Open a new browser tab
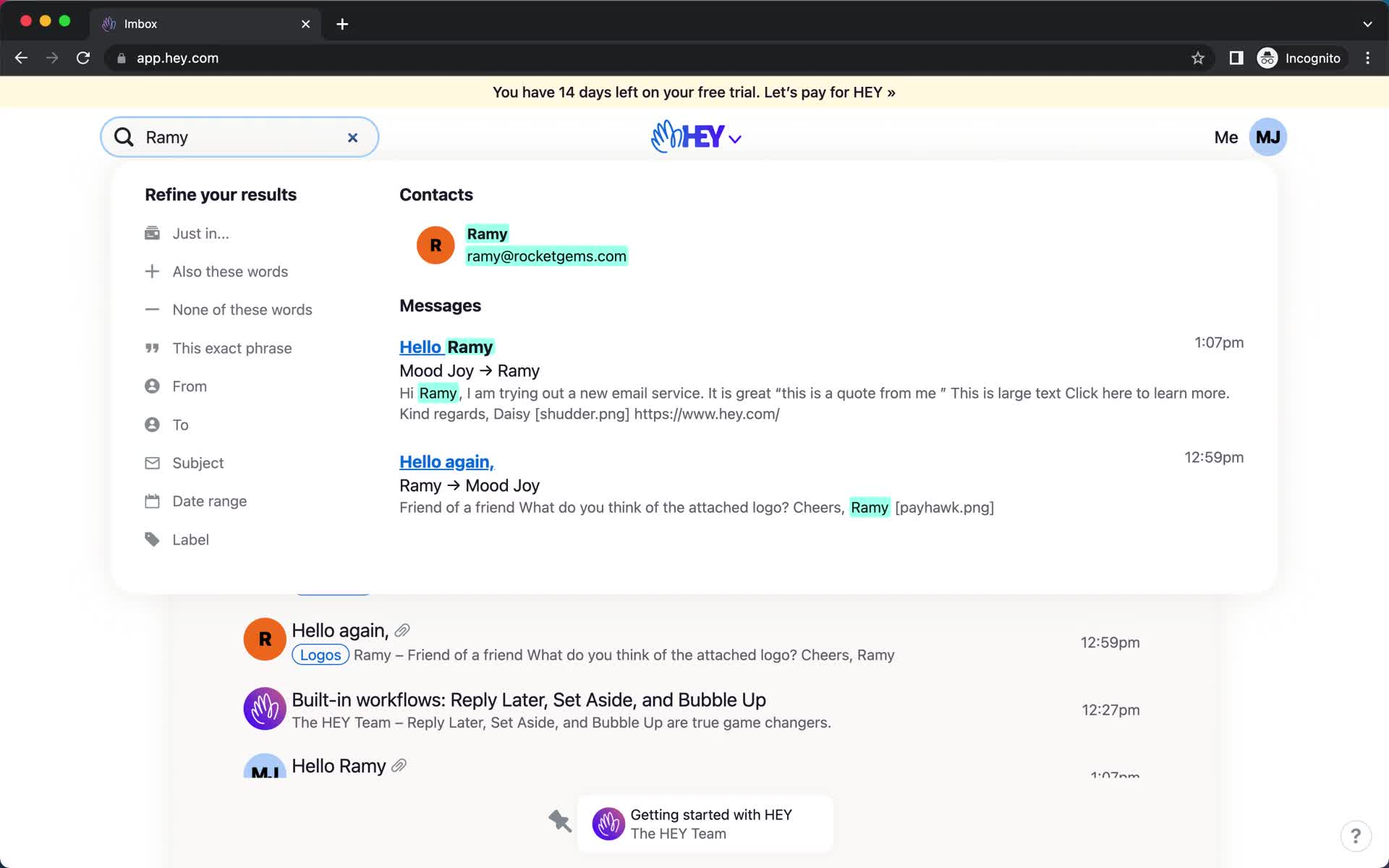The height and width of the screenshot is (868, 1389). tap(342, 24)
